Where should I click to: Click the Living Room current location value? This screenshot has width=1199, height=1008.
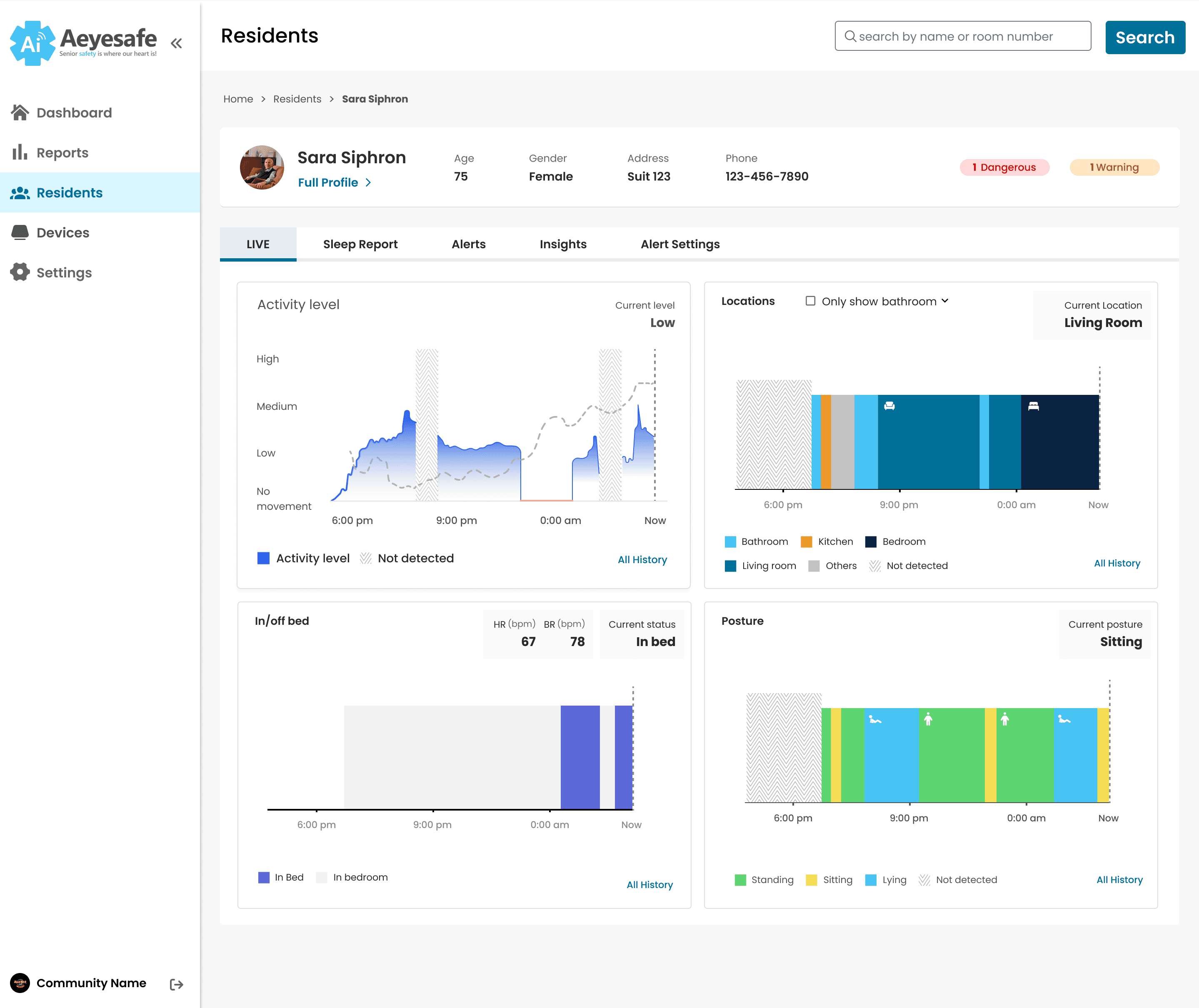click(1103, 322)
